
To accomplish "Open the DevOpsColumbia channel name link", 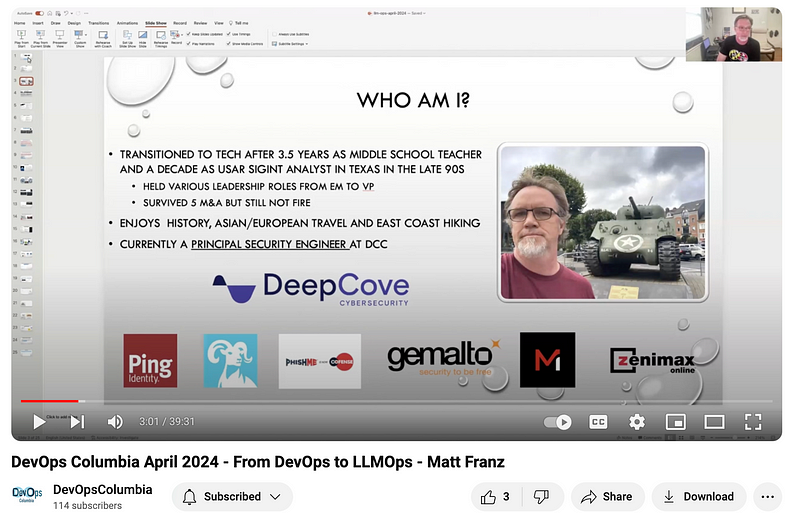I will 103,490.
